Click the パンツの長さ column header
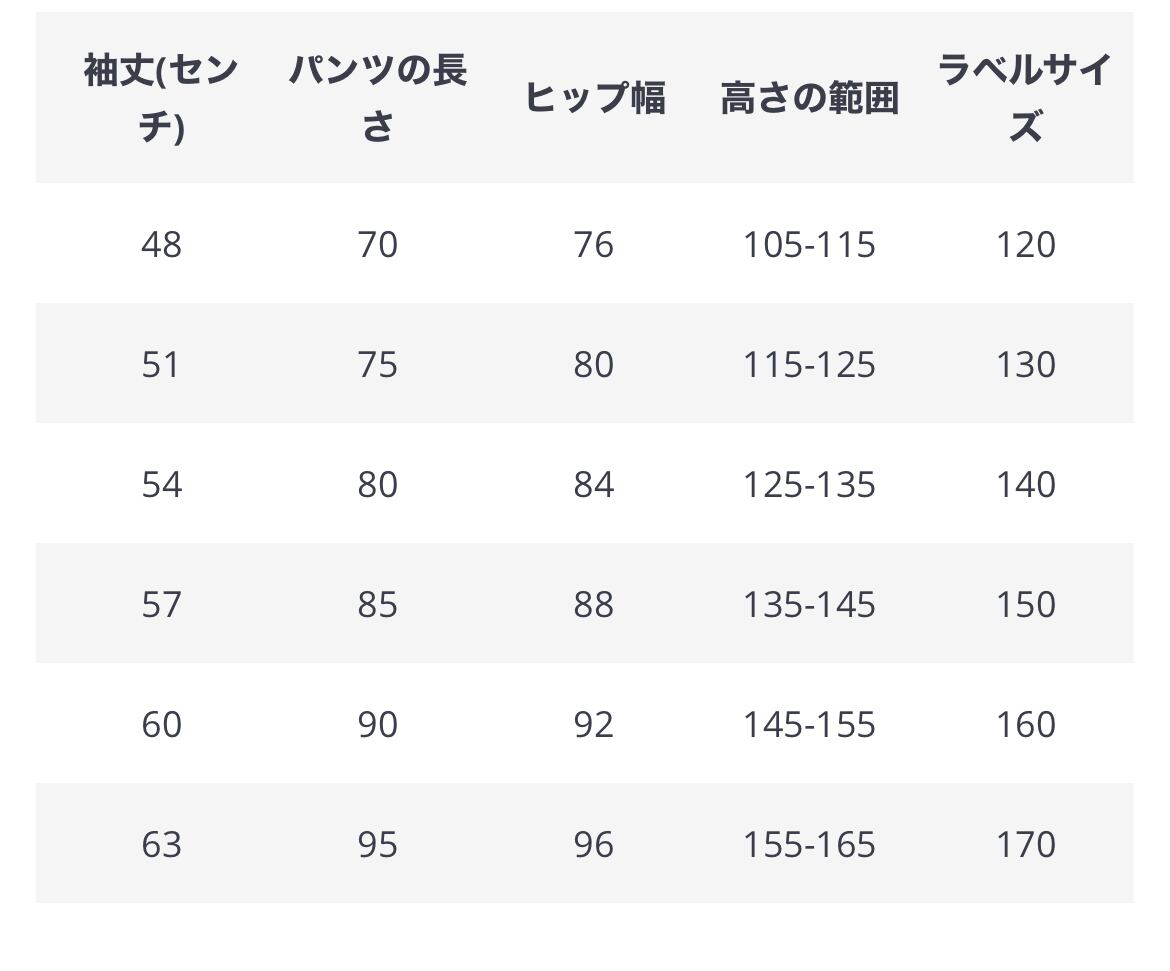This screenshot has height=971, width=1170. click(378, 98)
